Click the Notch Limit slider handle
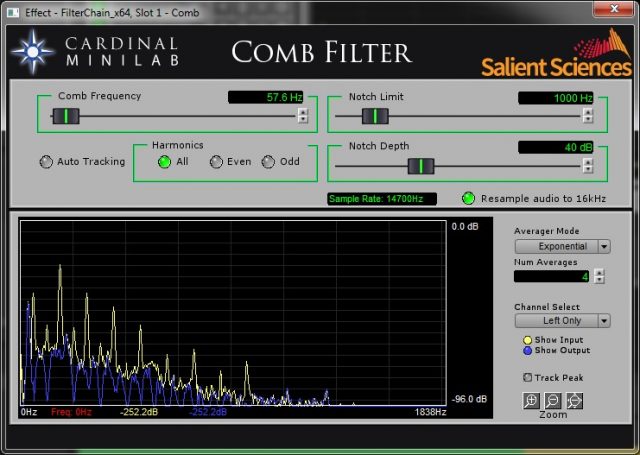The height and width of the screenshot is (455, 640). [375, 116]
